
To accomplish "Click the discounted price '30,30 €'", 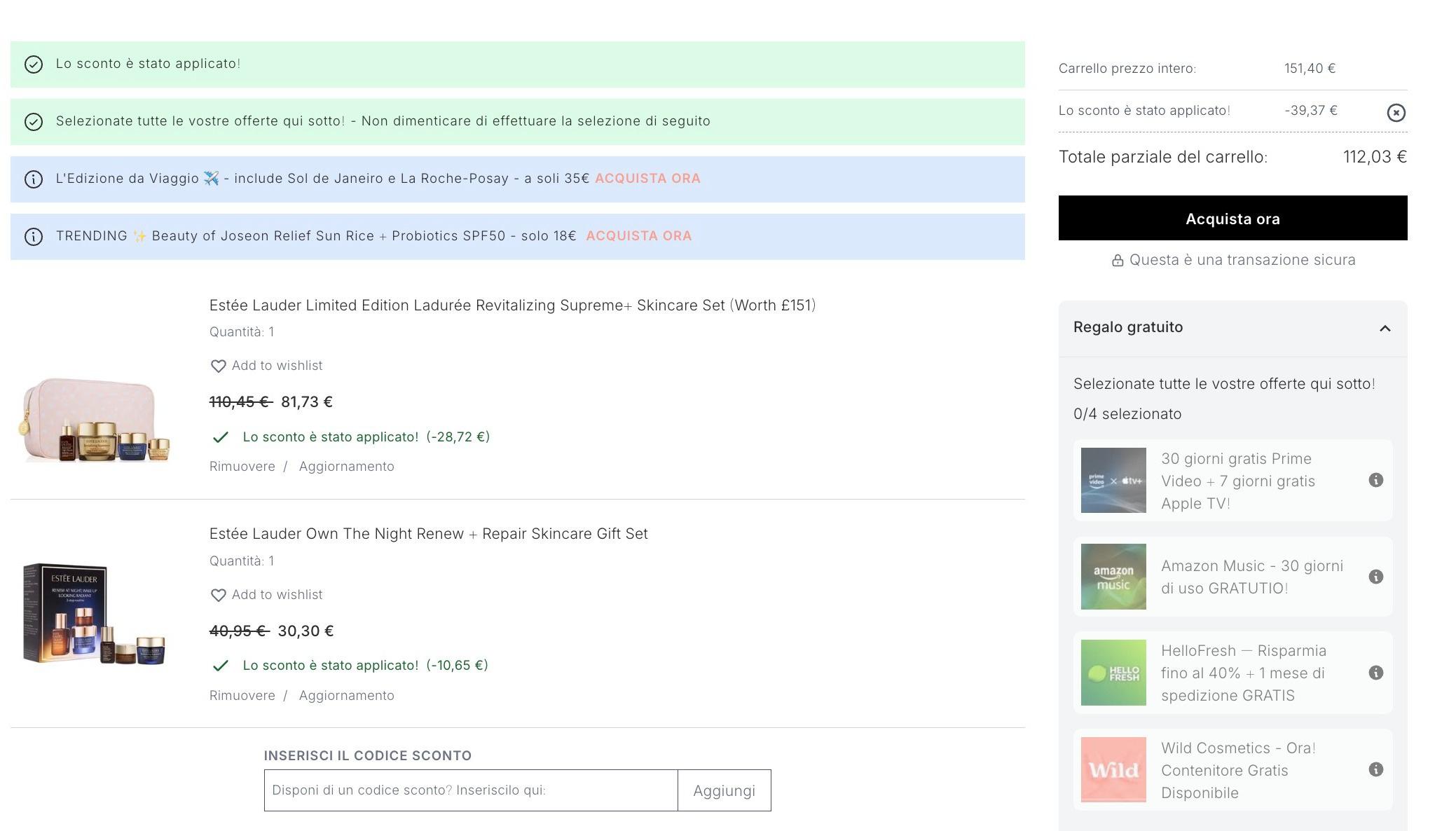I will (305, 631).
